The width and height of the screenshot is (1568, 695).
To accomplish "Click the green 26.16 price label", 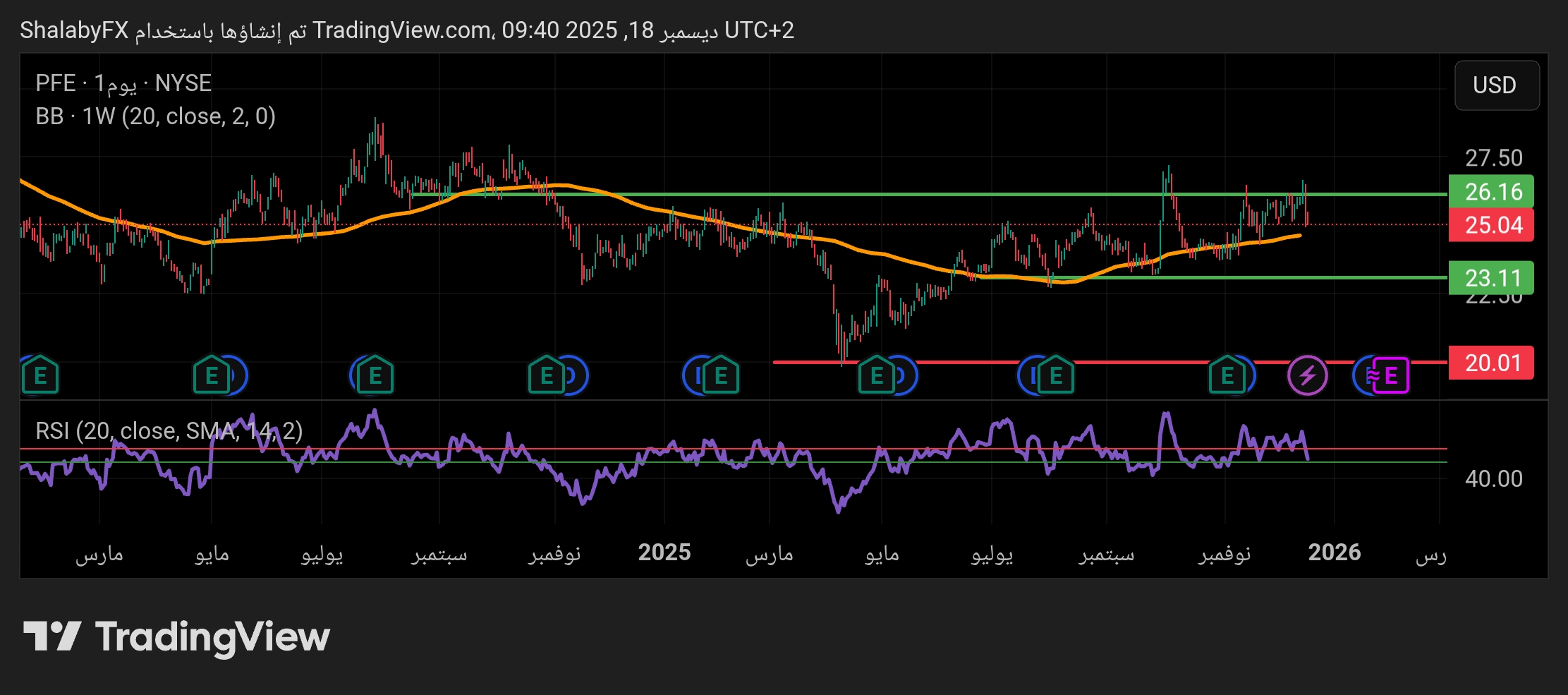I will [1493, 191].
